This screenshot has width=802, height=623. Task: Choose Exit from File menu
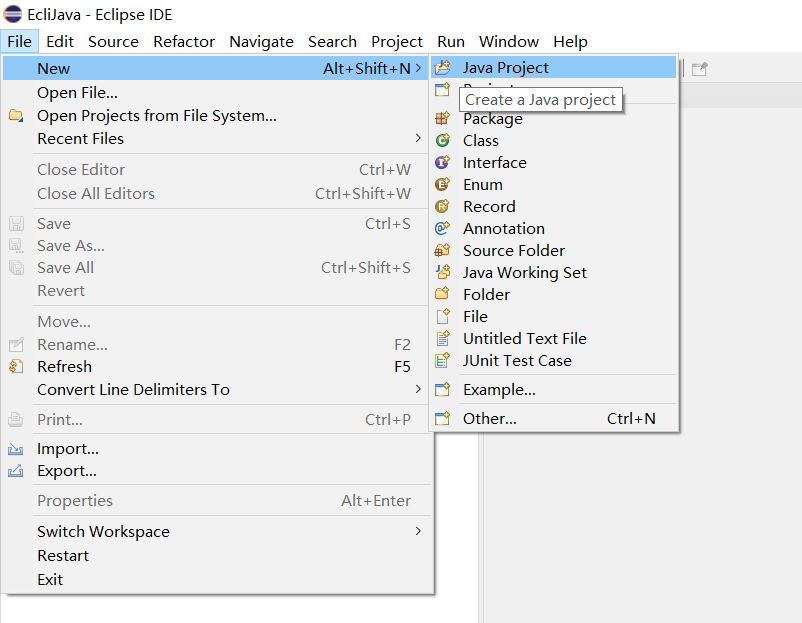(x=215, y=579)
